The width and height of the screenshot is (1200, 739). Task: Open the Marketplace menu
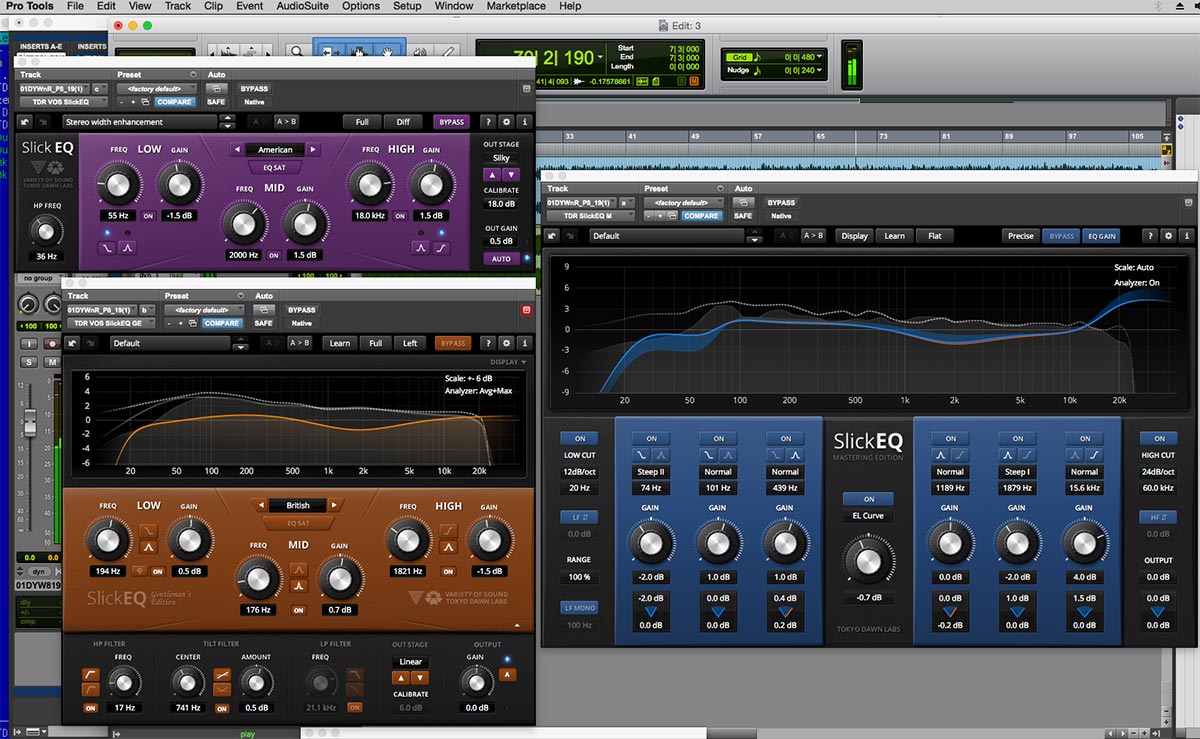tap(516, 6)
